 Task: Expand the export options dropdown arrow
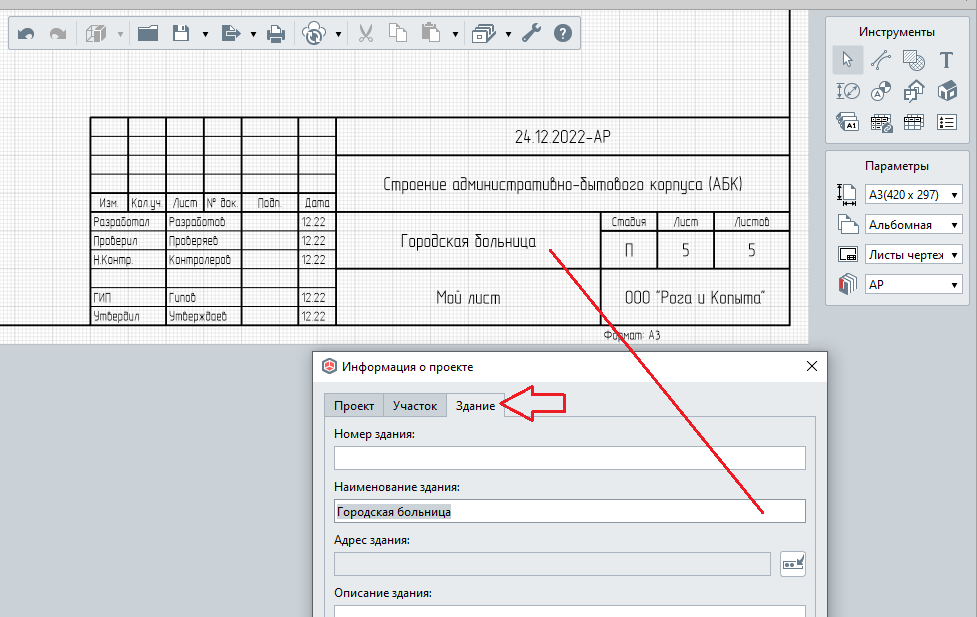click(x=254, y=34)
